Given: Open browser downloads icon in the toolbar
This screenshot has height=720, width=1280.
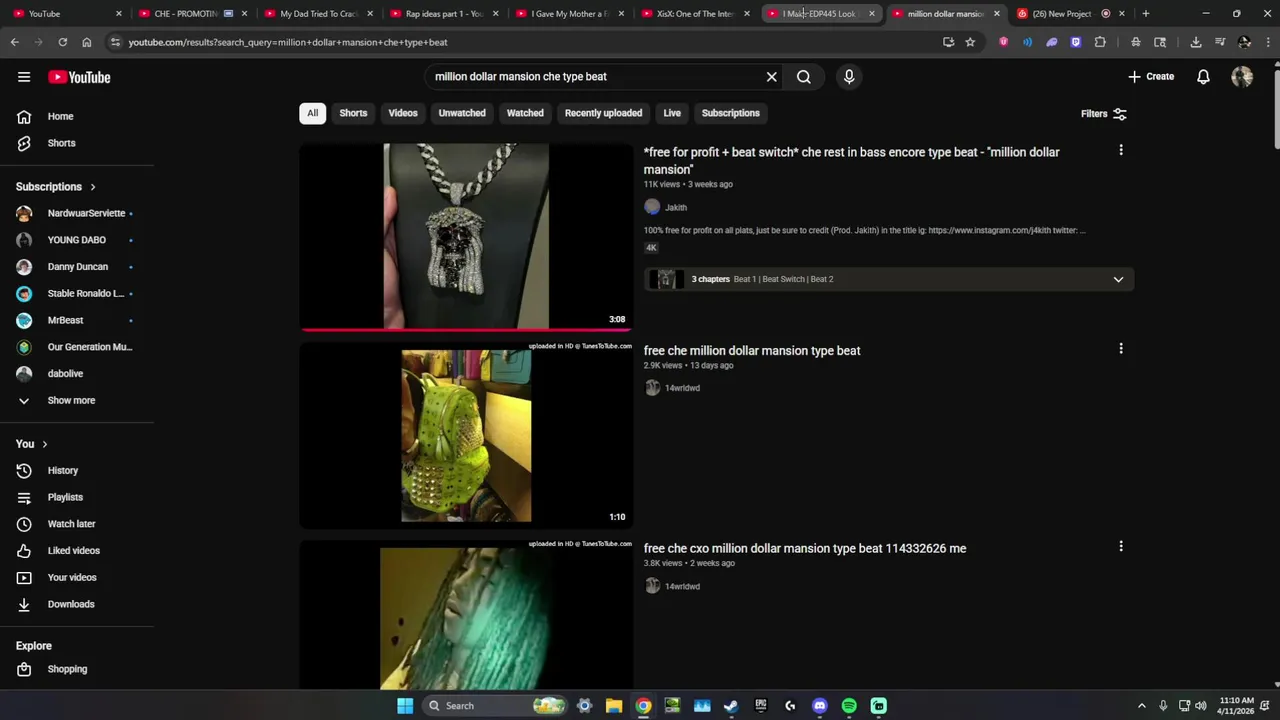Looking at the screenshot, I should [x=1195, y=42].
